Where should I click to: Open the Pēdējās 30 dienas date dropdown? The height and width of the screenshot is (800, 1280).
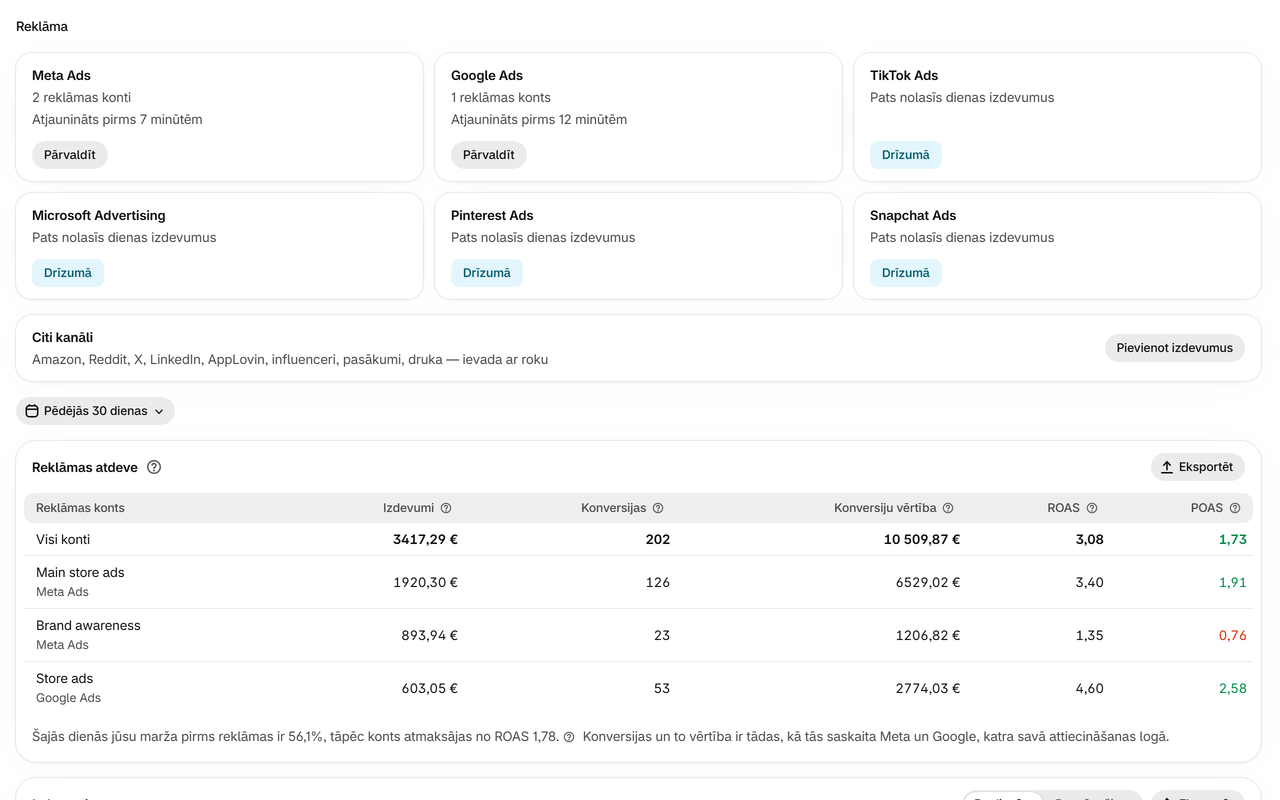tap(95, 411)
